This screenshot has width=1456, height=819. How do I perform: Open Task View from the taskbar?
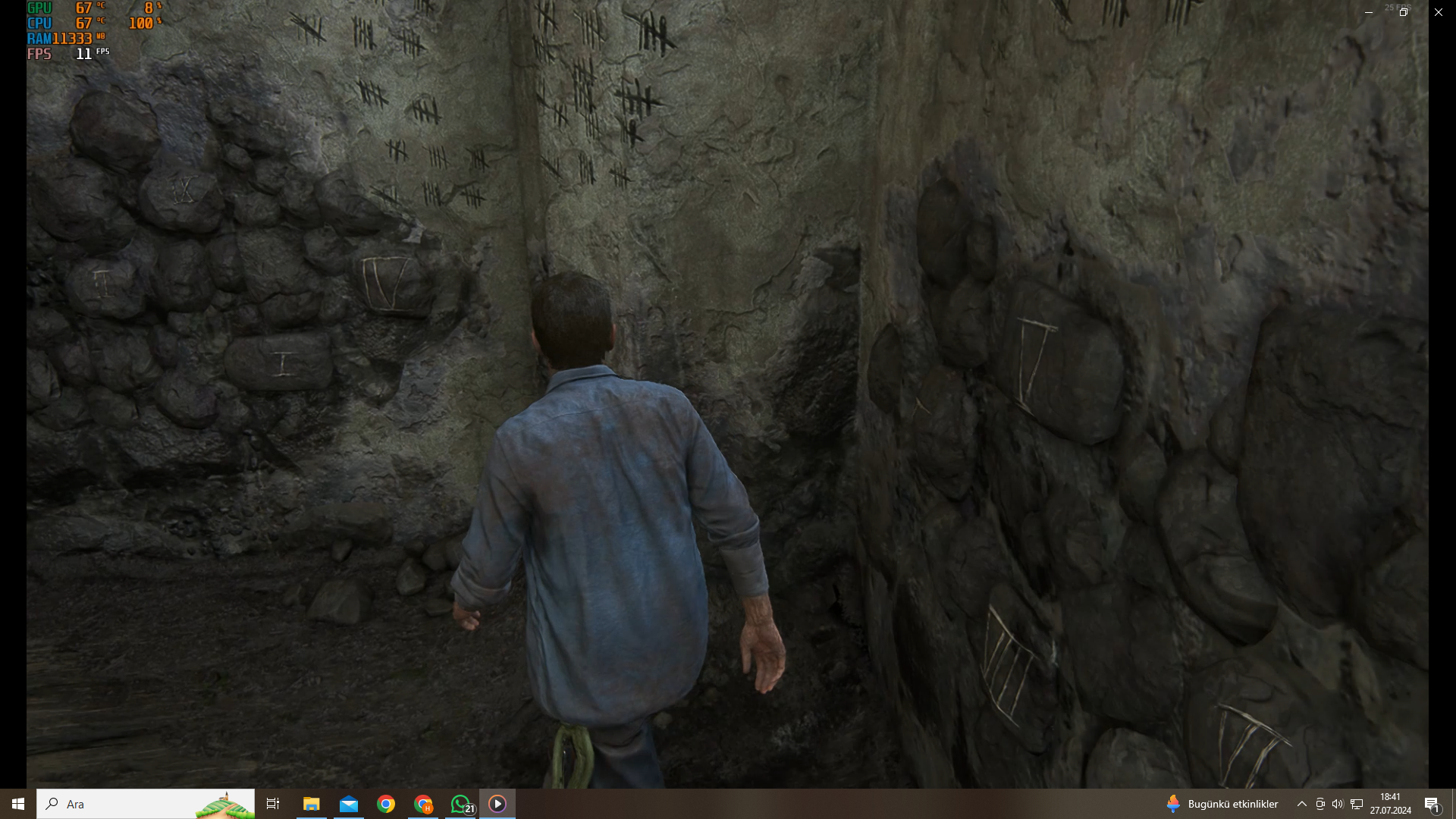pos(273,804)
